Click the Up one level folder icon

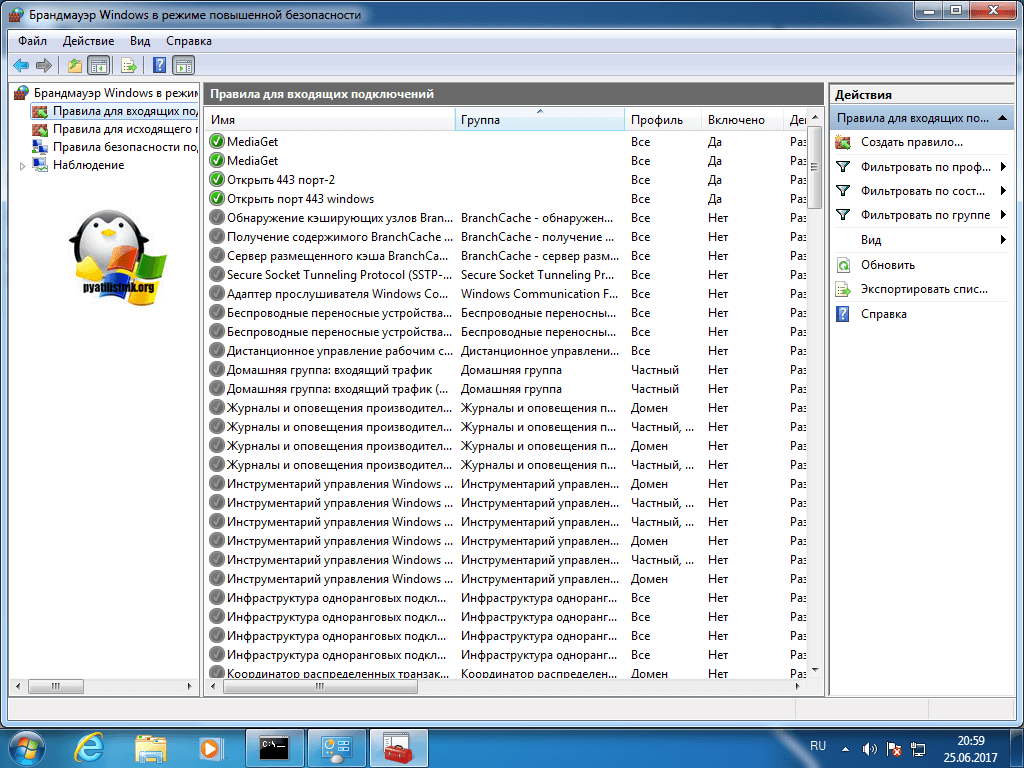[x=74, y=66]
